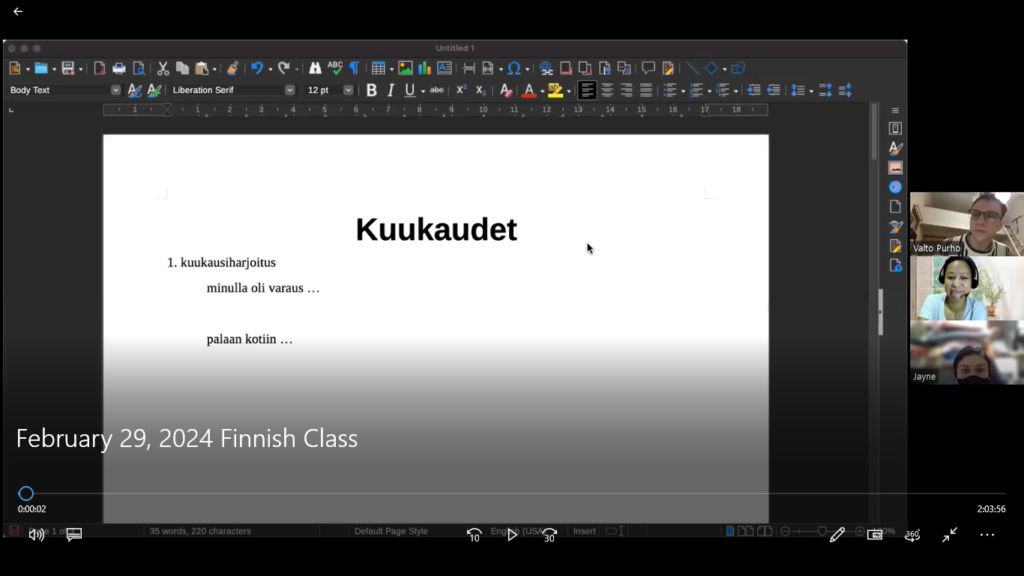Toggle bold formatting

point(371,90)
